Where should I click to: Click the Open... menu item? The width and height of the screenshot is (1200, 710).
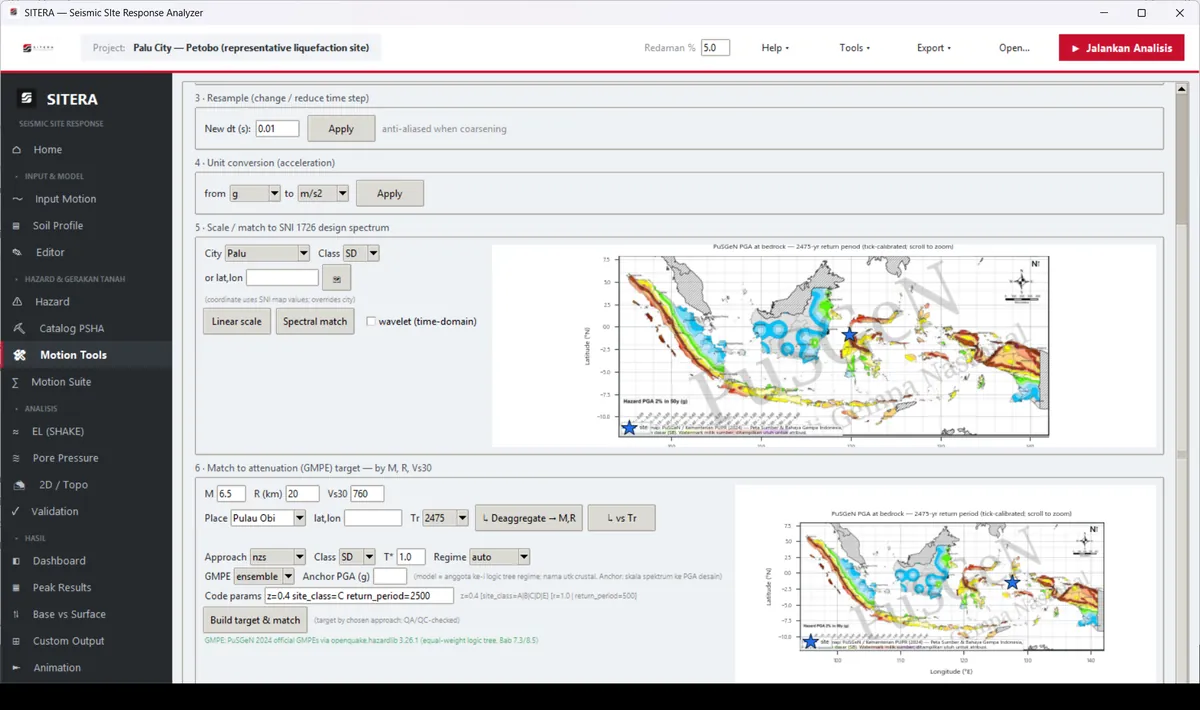tap(1014, 48)
